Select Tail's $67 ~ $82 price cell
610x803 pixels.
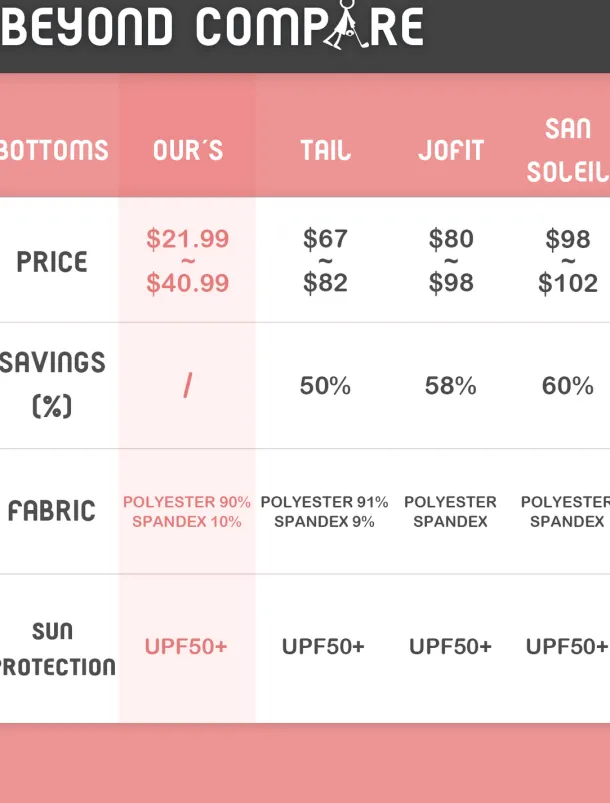pos(326,261)
